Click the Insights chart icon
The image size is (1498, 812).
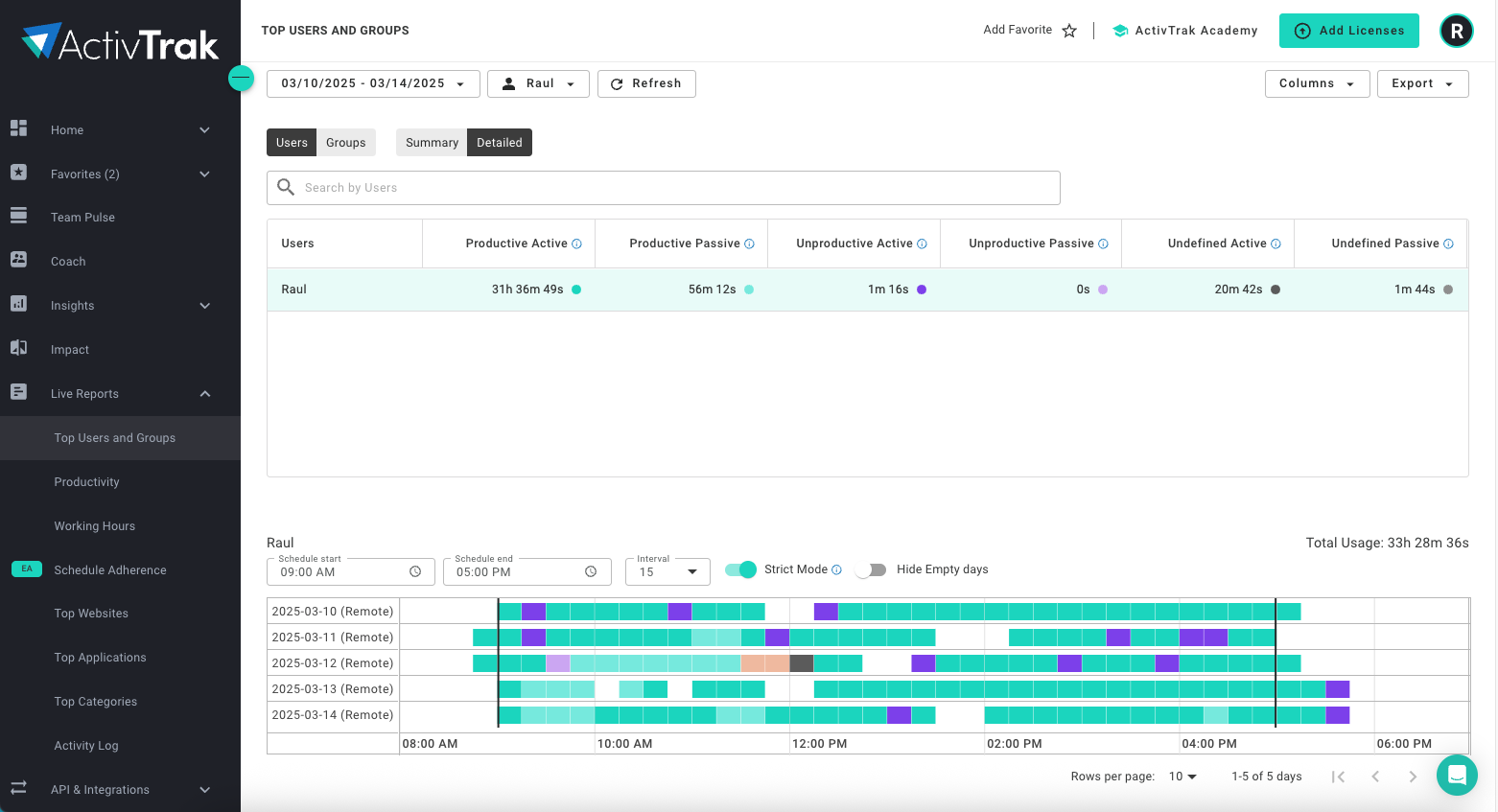(x=18, y=304)
